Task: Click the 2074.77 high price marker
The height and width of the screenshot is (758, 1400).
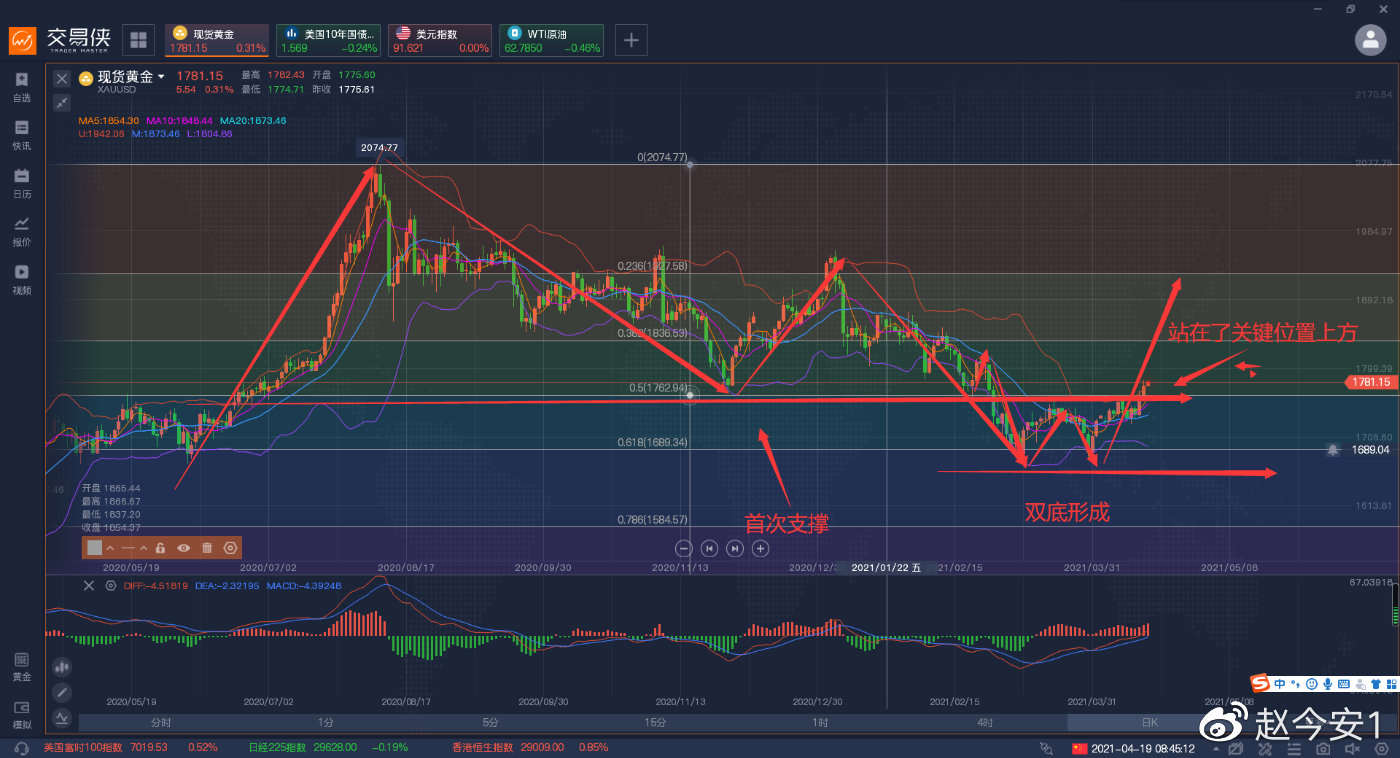Action: coord(380,147)
